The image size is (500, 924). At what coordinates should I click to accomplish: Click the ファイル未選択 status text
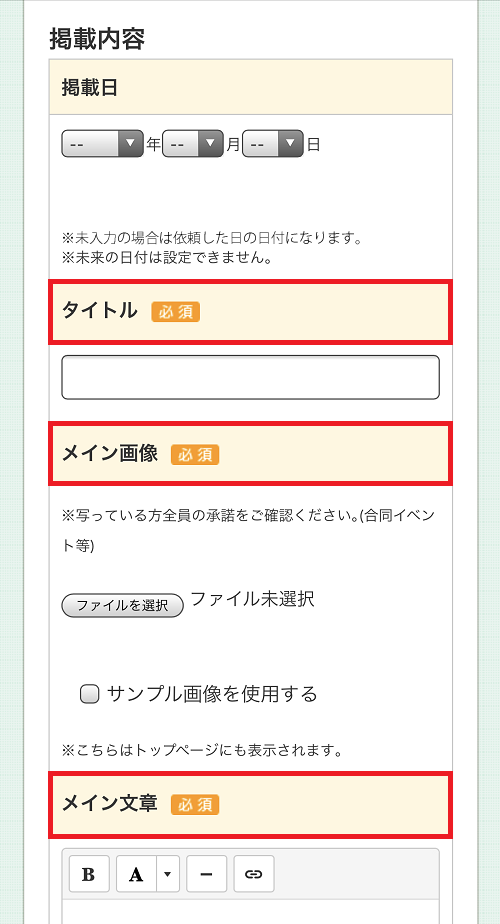[x=252, y=599]
